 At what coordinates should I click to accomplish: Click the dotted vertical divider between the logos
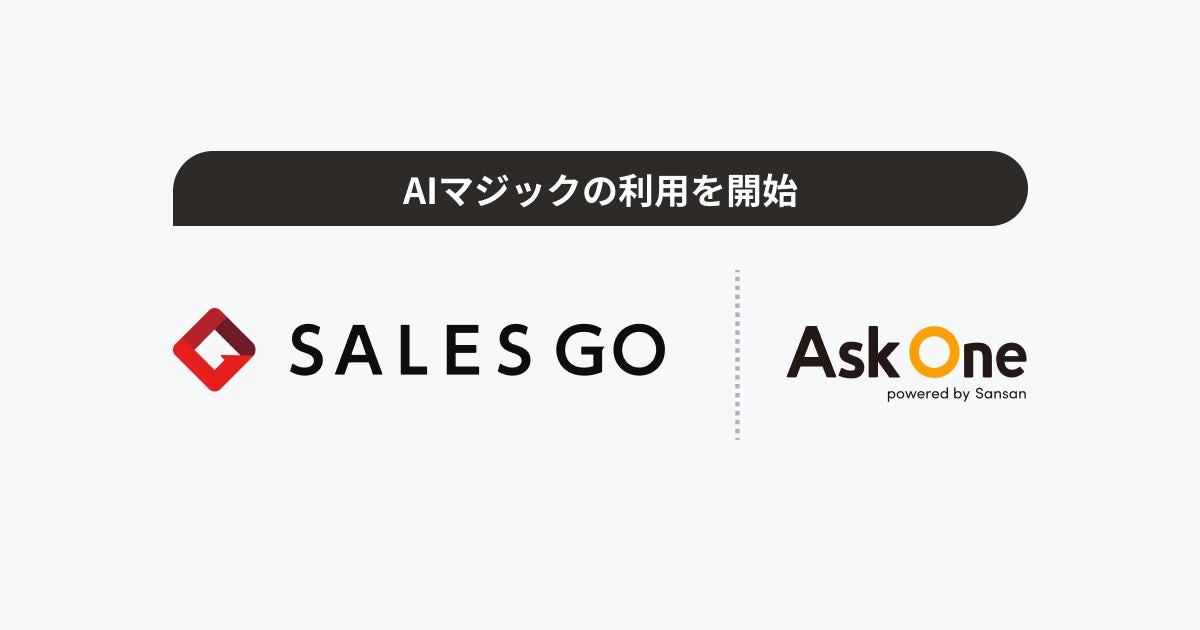[x=737, y=354]
